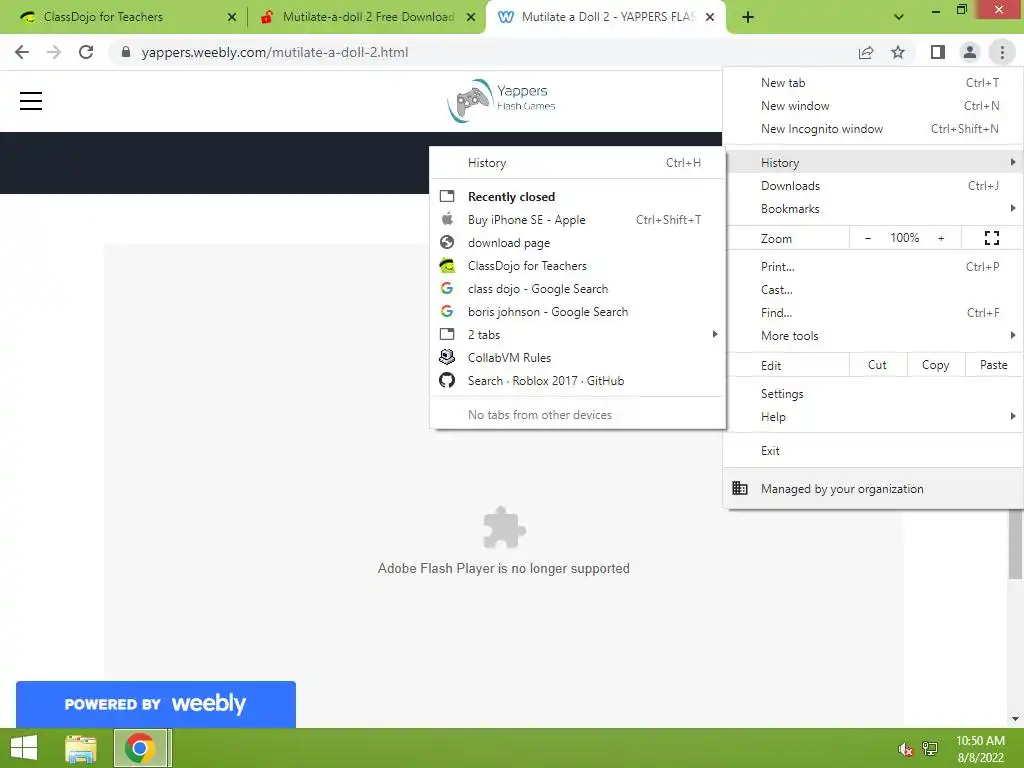Open File Explorer from the taskbar
Viewport: 1024px width, 768px height.
pos(81,748)
